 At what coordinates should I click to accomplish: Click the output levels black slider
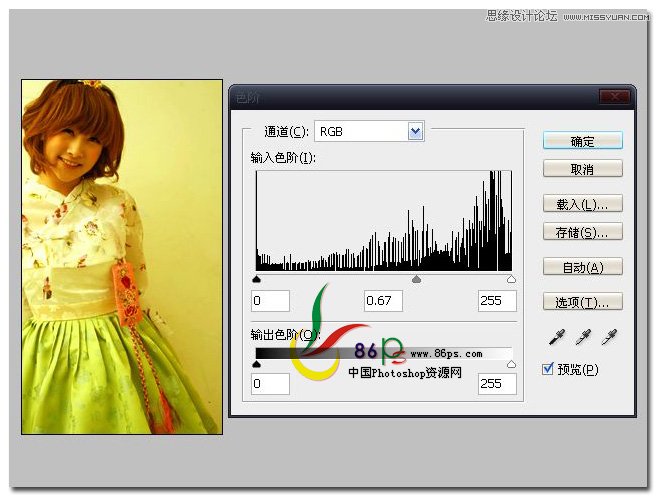[256, 364]
